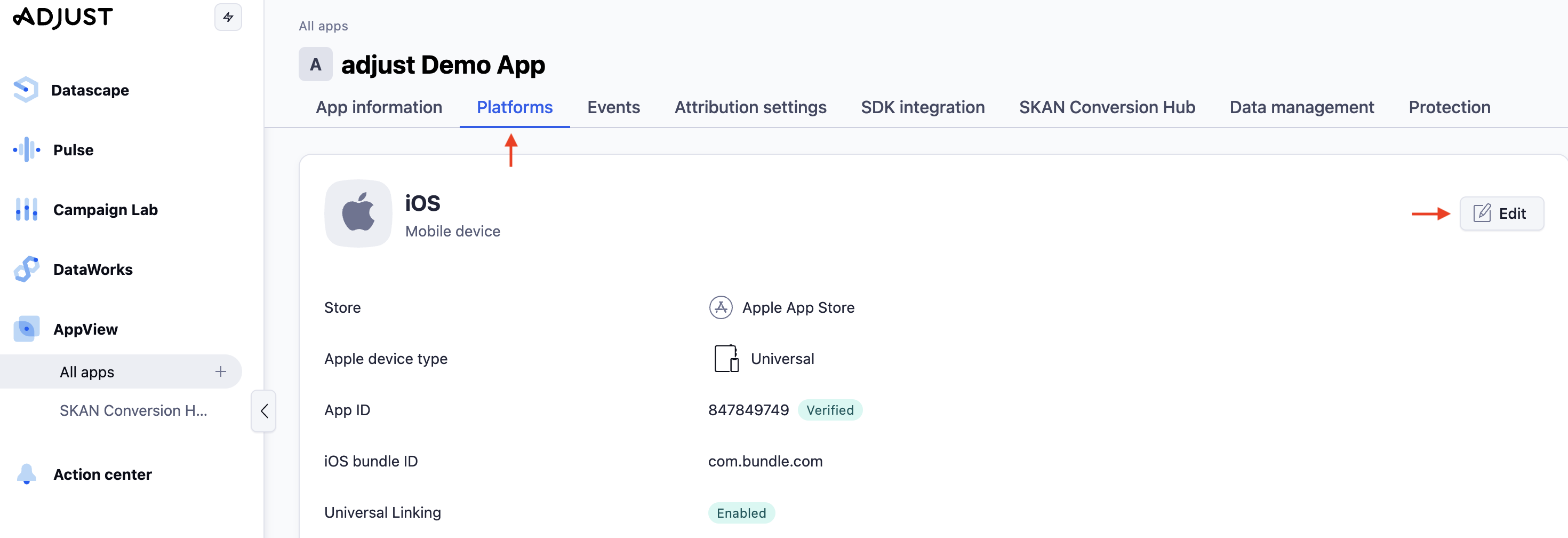Open SKAN Conversion H... in sidebar

pyautogui.click(x=133, y=410)
